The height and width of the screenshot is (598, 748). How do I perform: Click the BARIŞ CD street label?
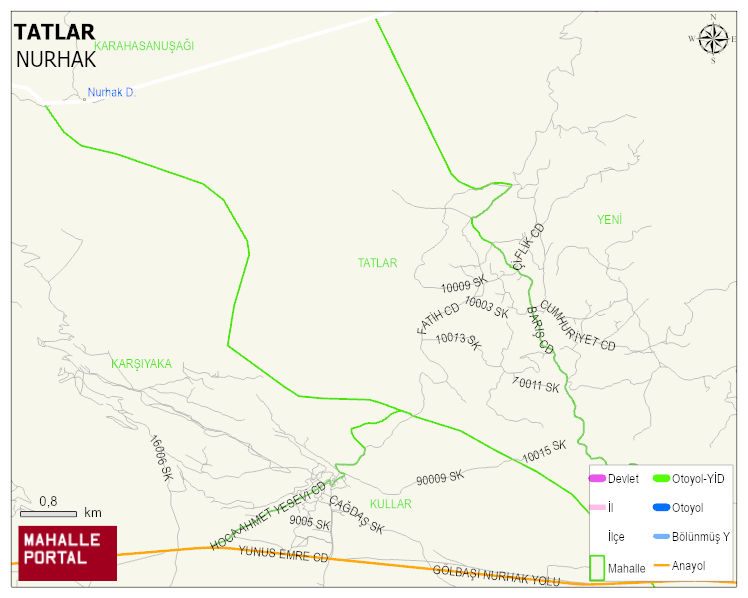(x=540, y=330)
